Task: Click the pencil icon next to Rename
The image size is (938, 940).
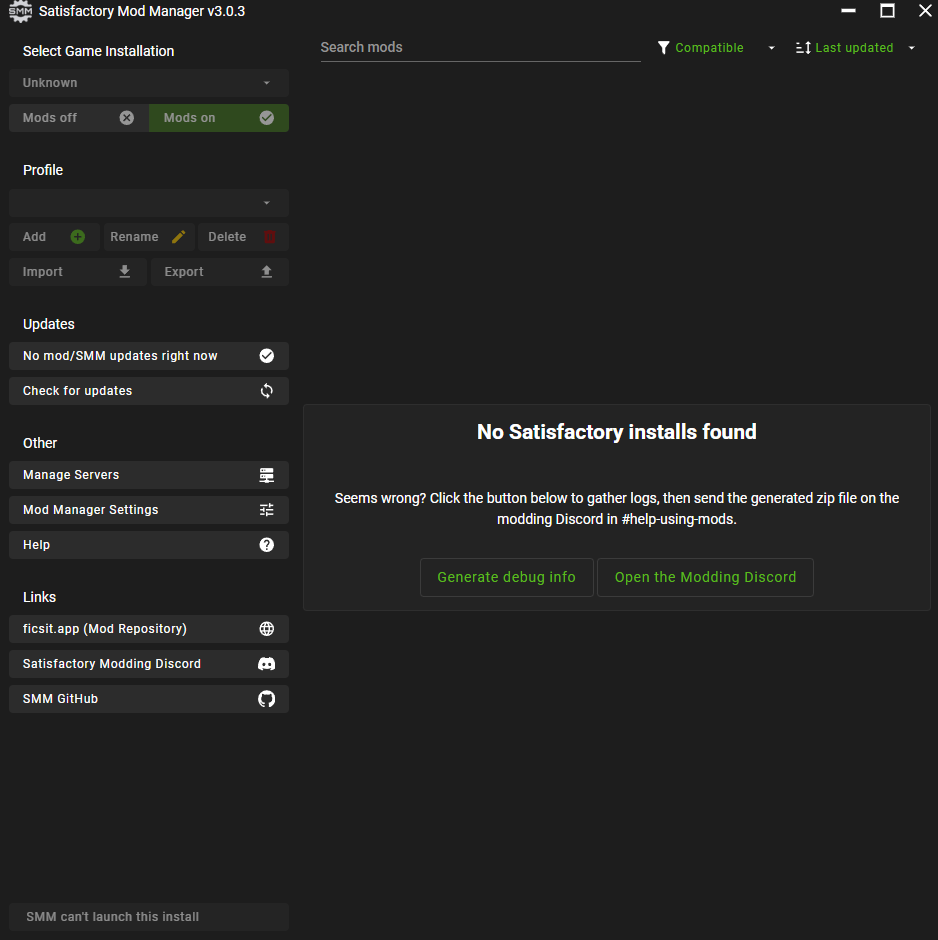Action: point(178,237)
